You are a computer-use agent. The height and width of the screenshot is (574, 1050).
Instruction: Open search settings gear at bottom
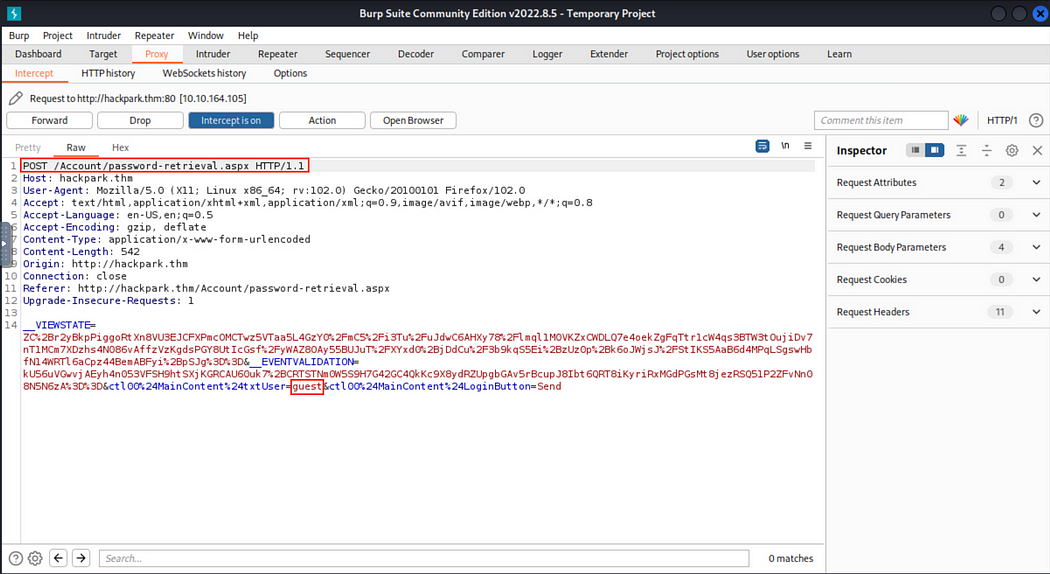(35, 558)
